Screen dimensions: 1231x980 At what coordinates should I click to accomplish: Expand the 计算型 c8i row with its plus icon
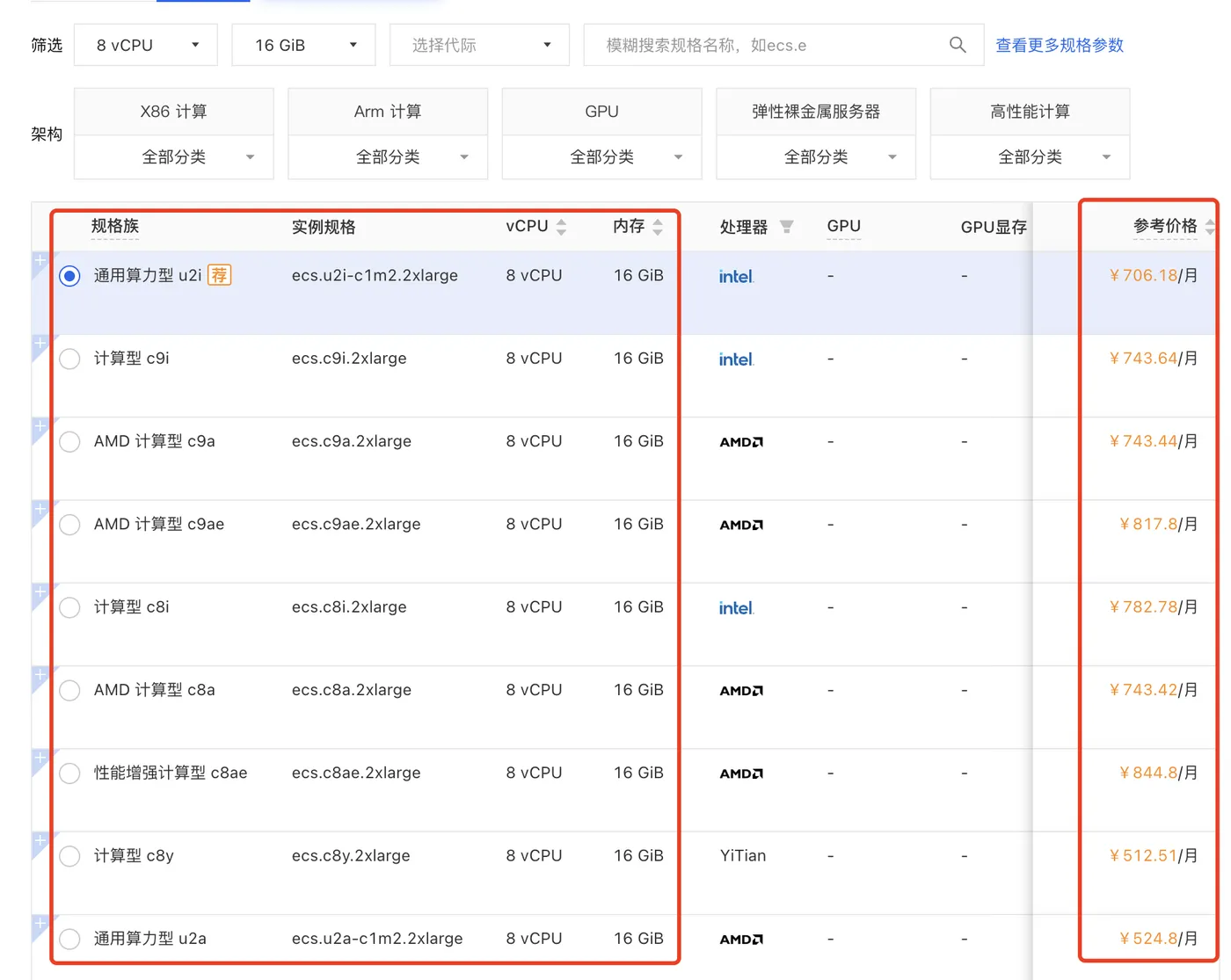coord(40,592)
